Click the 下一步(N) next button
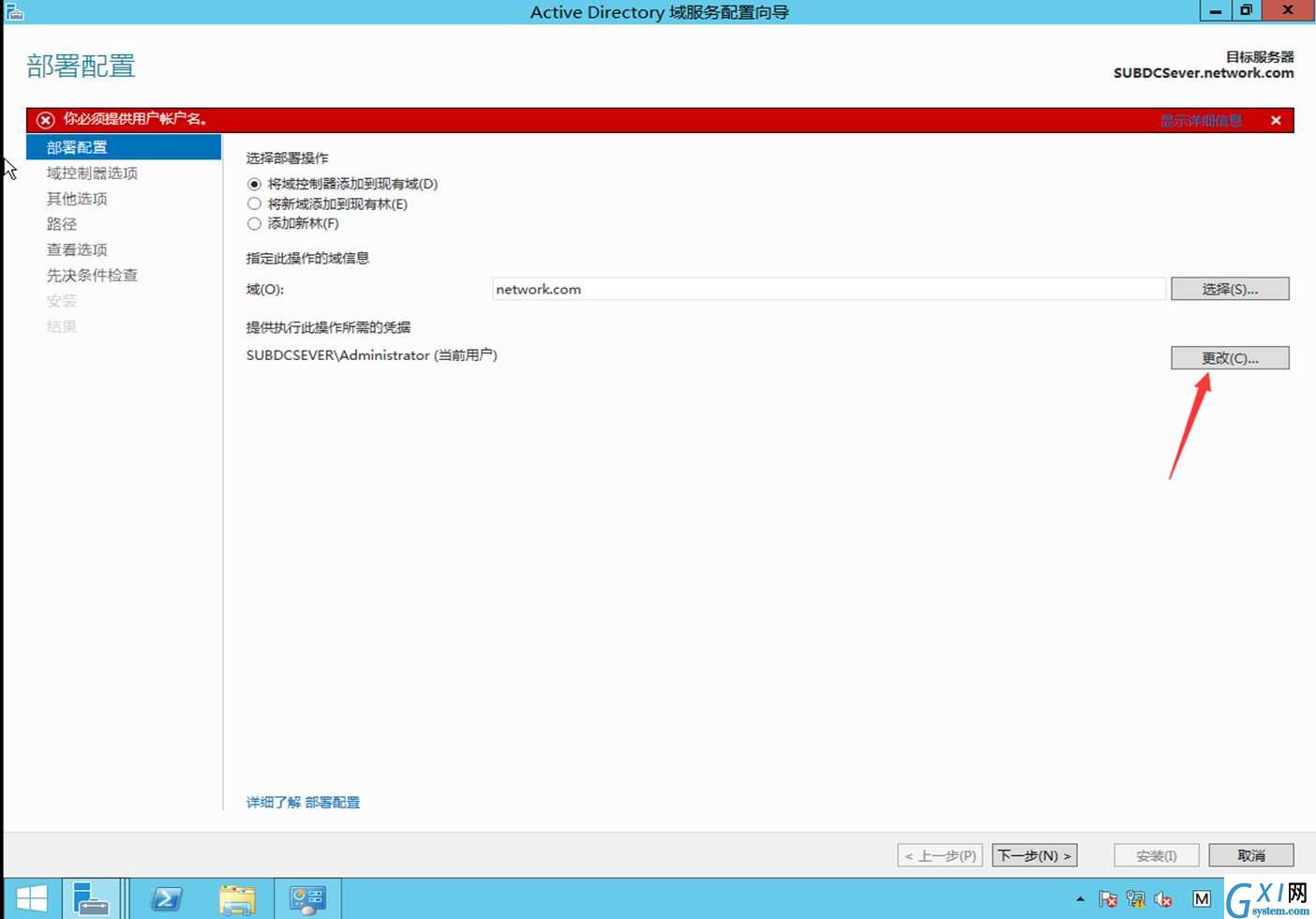 [1035, 855]
